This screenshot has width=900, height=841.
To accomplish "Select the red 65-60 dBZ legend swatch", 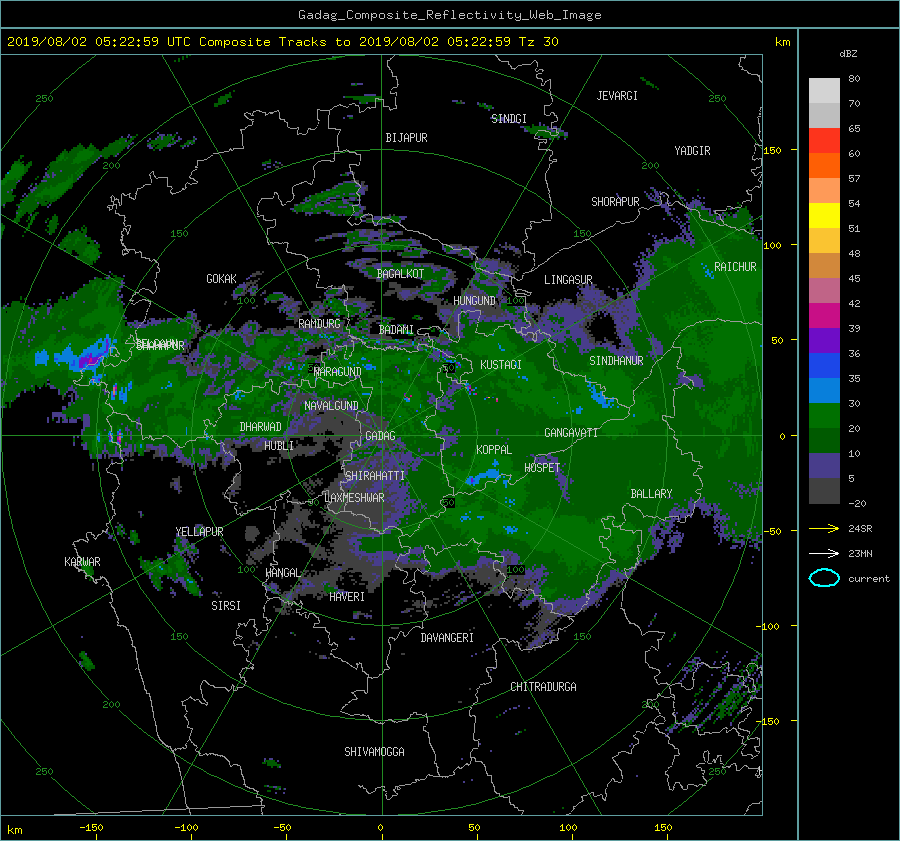I will tap(824, 141).
